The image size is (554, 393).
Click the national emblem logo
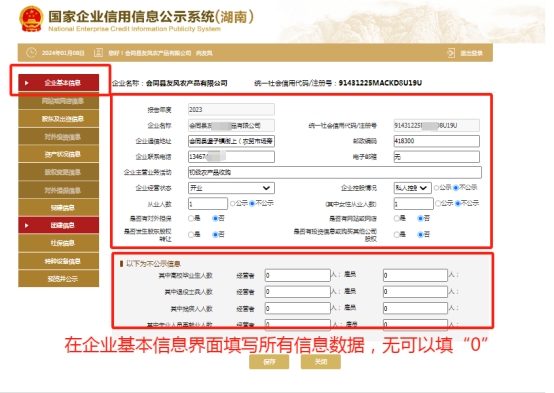click(31, 18)
